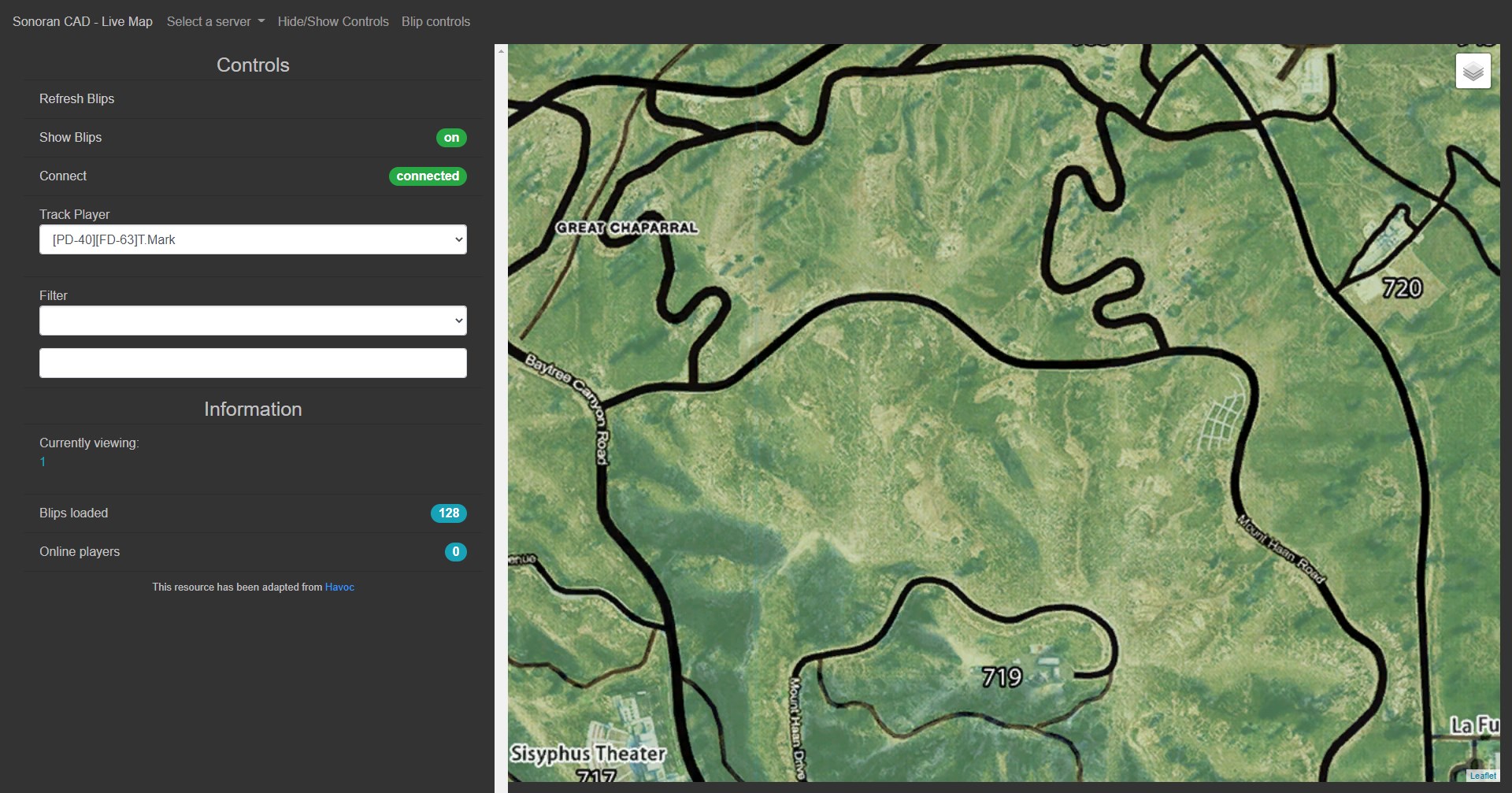
Task: Click the Online players label
Action: [80, 551]
